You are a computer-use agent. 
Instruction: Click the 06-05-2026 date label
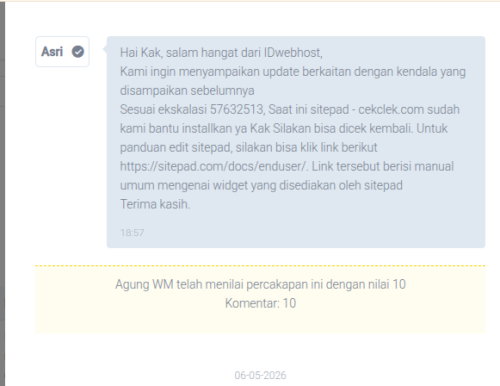(x=260, y=375)
